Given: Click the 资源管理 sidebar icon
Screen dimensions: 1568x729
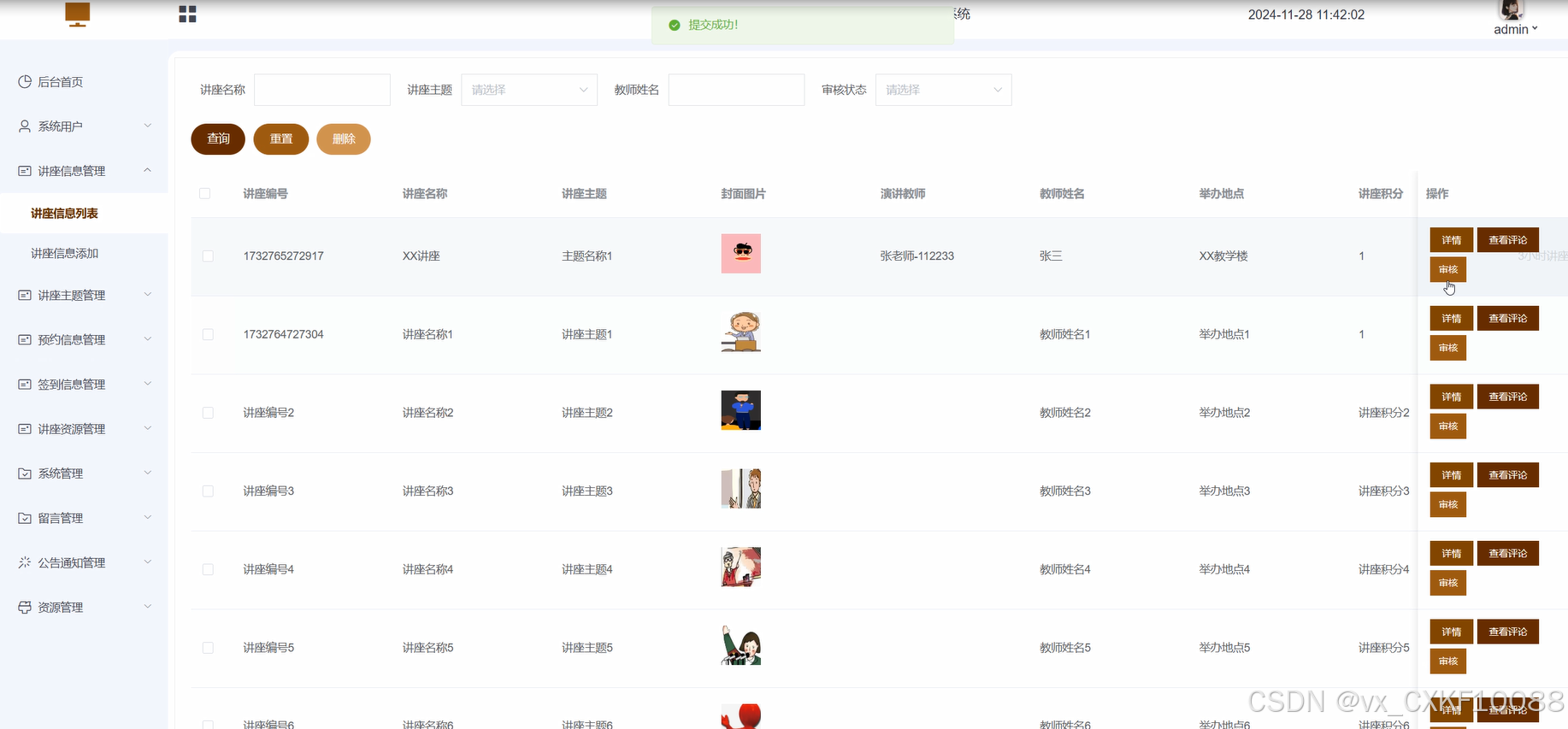Looking at the screenshot, I should (25, 607).
